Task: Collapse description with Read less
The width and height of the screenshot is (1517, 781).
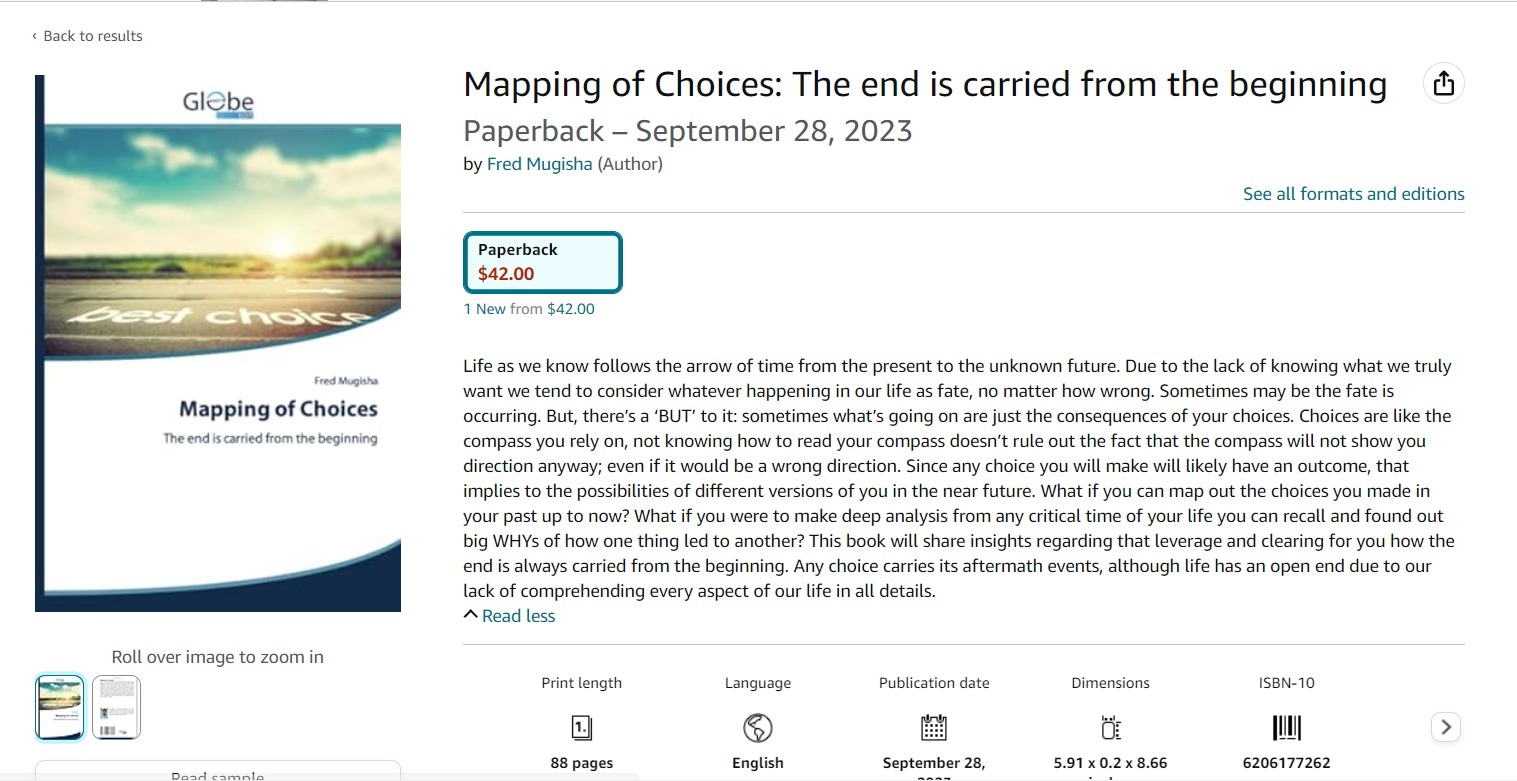Action: pos(517,616)
